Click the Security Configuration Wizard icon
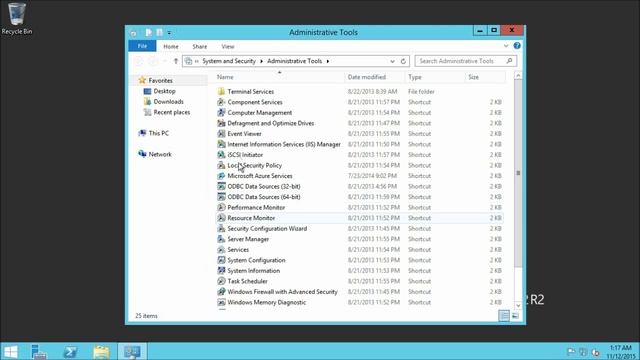 (x=221, y=229)
